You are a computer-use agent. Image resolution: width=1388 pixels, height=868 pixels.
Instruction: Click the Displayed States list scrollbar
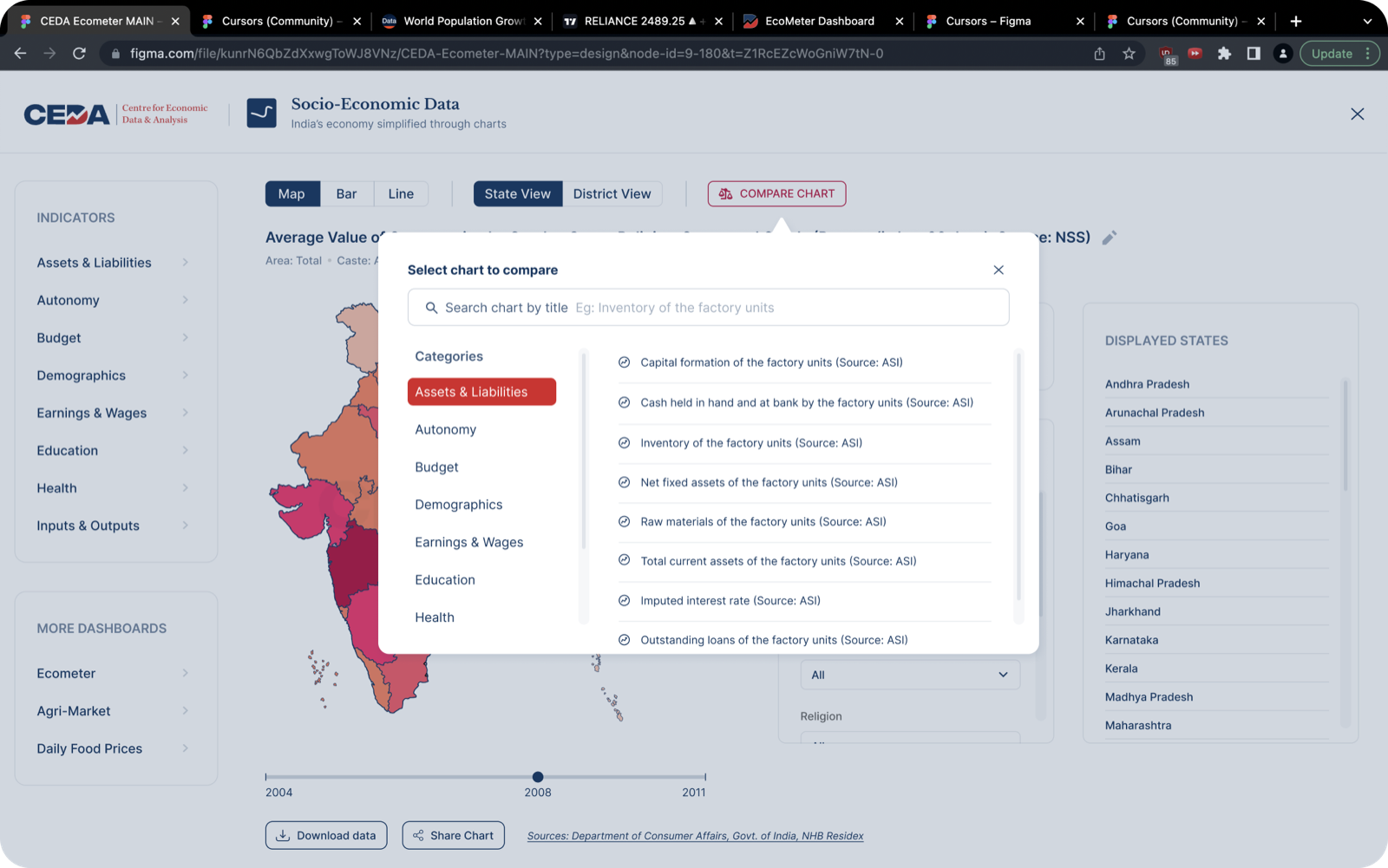[x=1345, y=435]
